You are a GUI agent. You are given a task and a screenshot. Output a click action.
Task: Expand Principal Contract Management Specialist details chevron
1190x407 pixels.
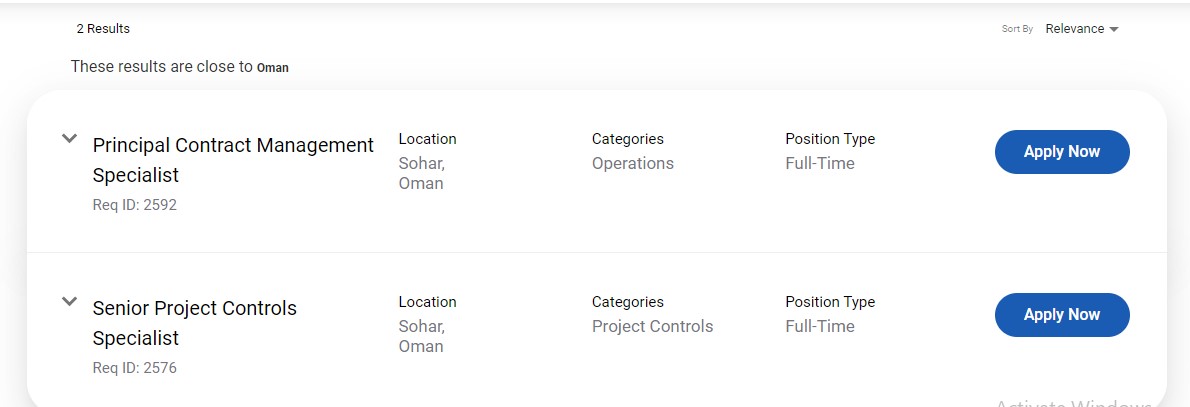point(69,138)
